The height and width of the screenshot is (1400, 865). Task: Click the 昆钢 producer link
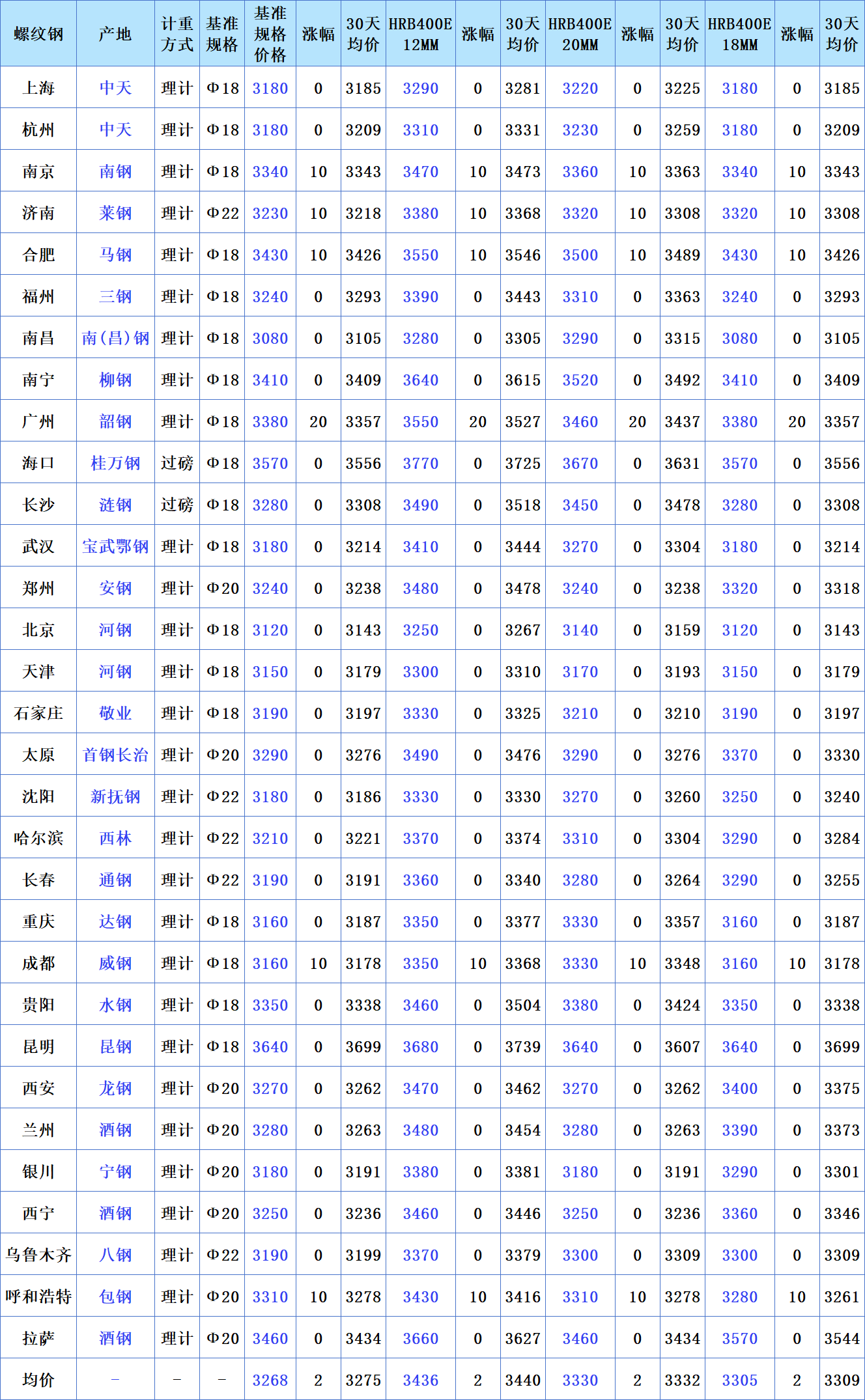point(115,1046)
